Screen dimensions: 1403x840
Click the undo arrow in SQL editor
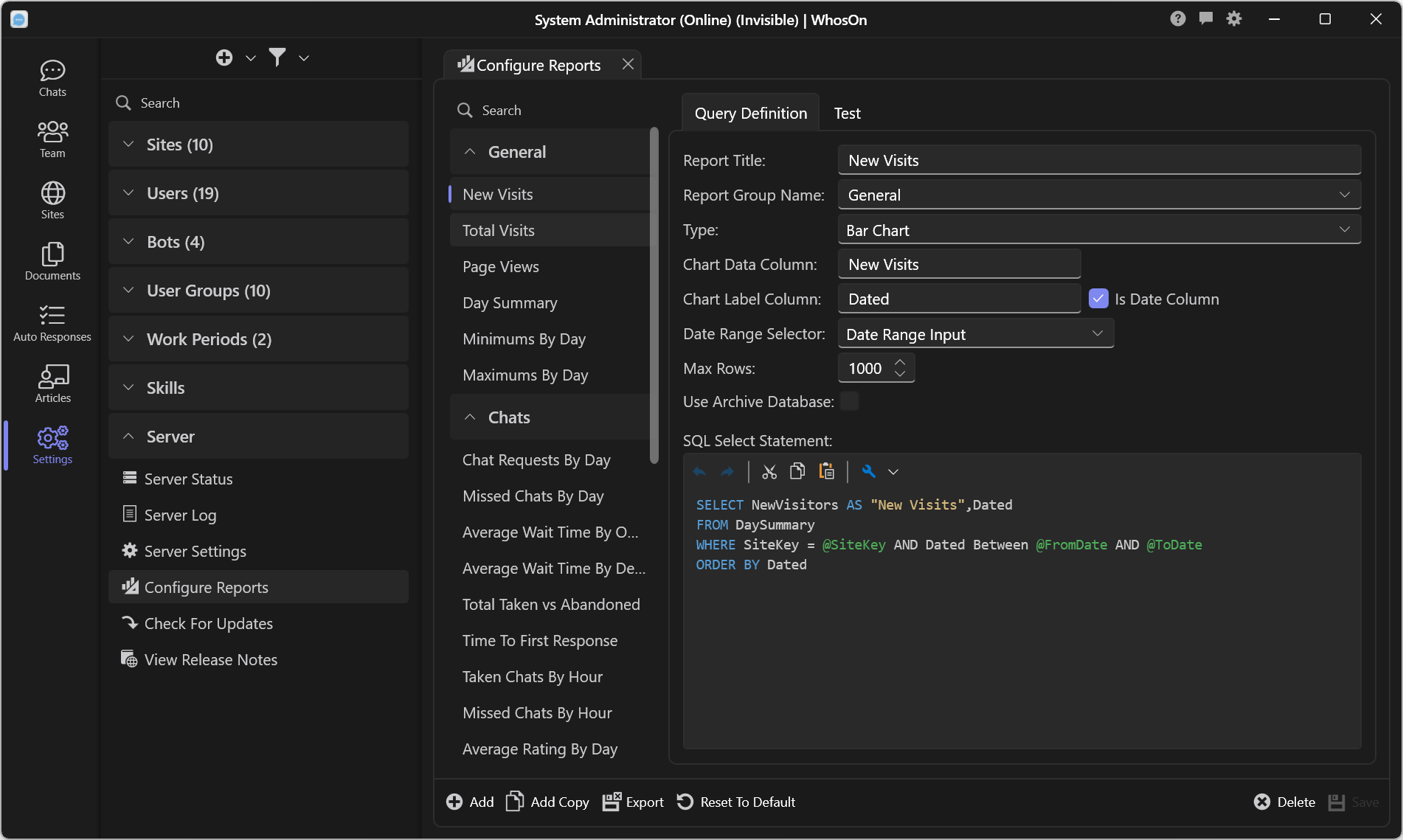click(699, 472)
